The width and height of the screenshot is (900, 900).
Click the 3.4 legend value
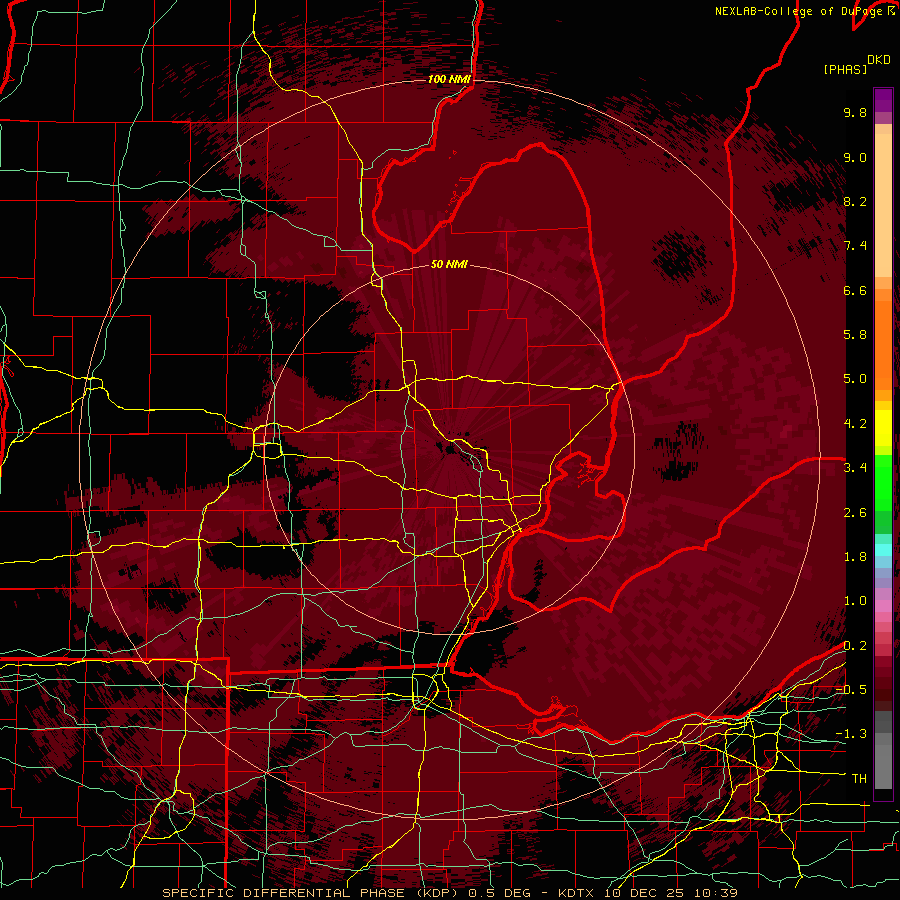tap(855, 468)
